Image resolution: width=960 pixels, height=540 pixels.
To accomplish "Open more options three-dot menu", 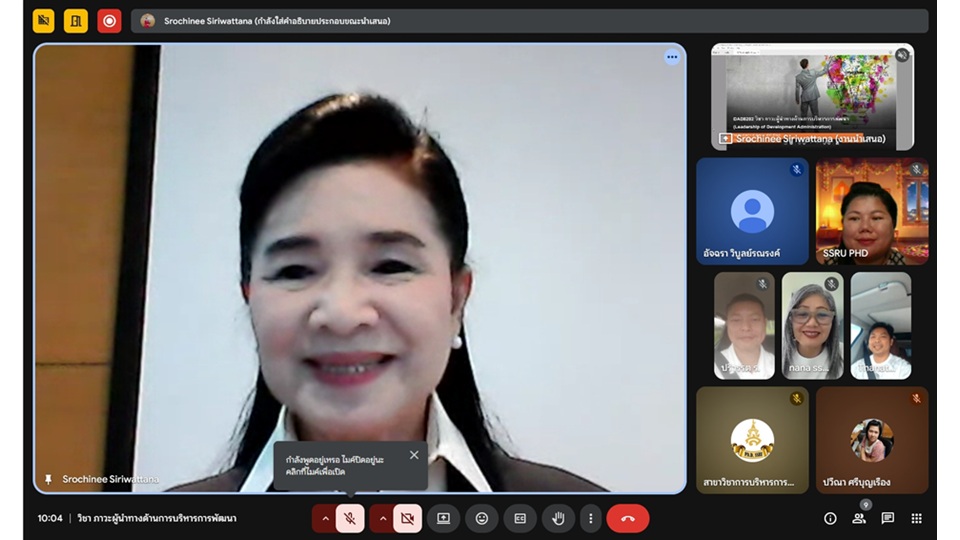I will point(591,518).
